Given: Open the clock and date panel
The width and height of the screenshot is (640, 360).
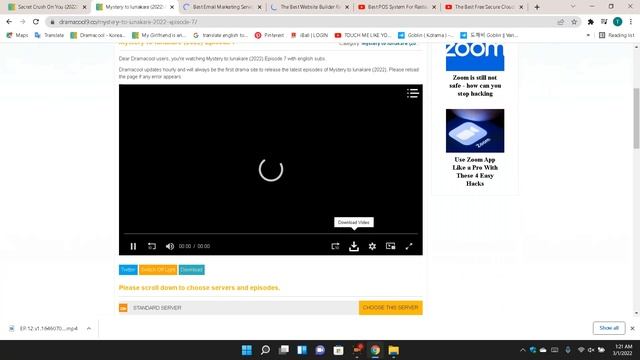Looking at the screenshot, I should pos(623,350).
